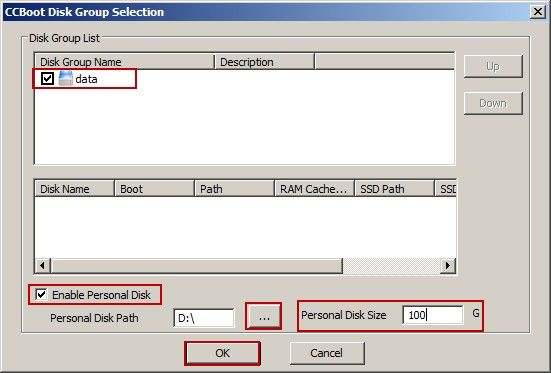Click the Disk Name column header

click(x=74, y=189)
